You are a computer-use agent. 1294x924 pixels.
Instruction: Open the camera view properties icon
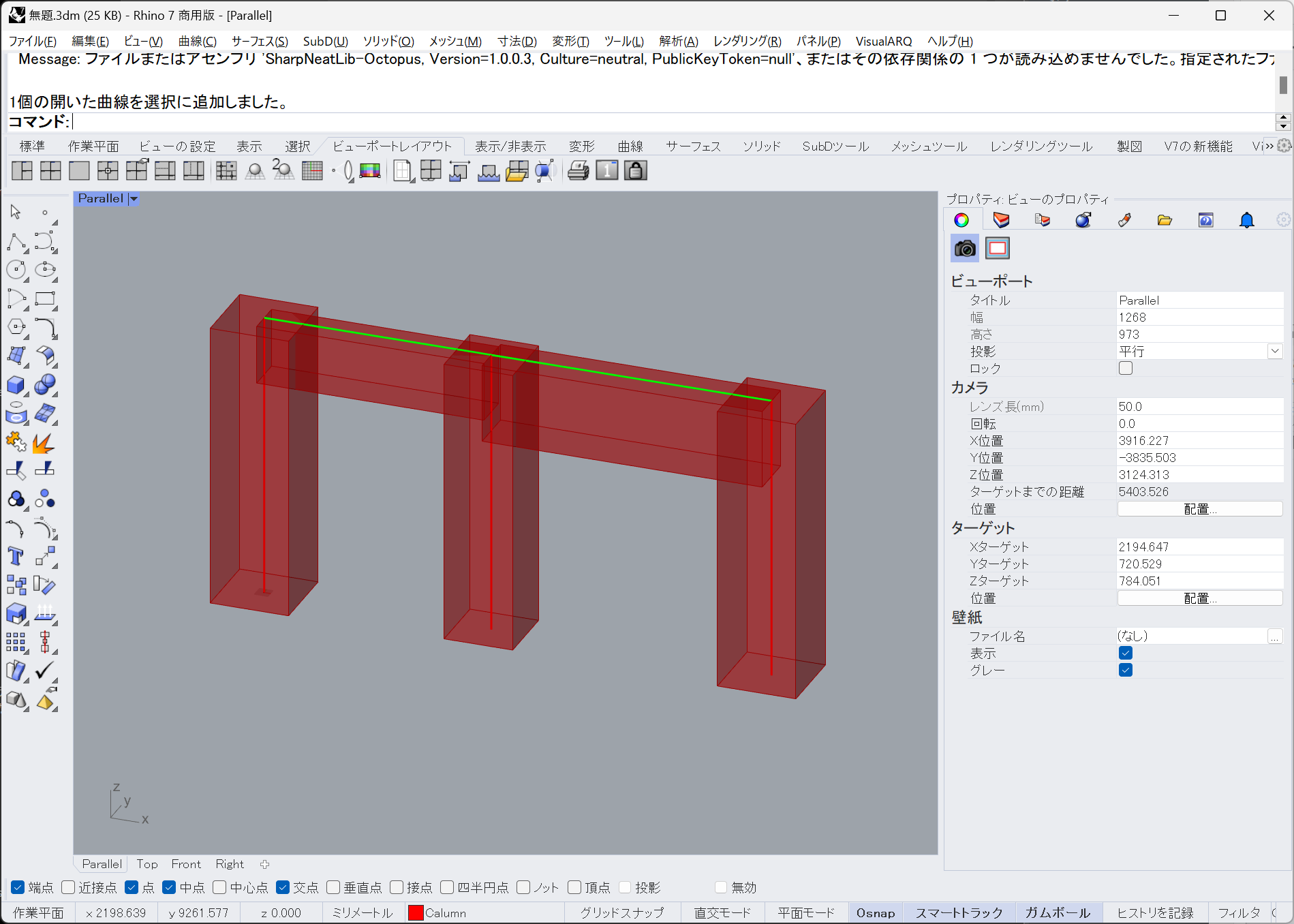[x=964, y=249]
